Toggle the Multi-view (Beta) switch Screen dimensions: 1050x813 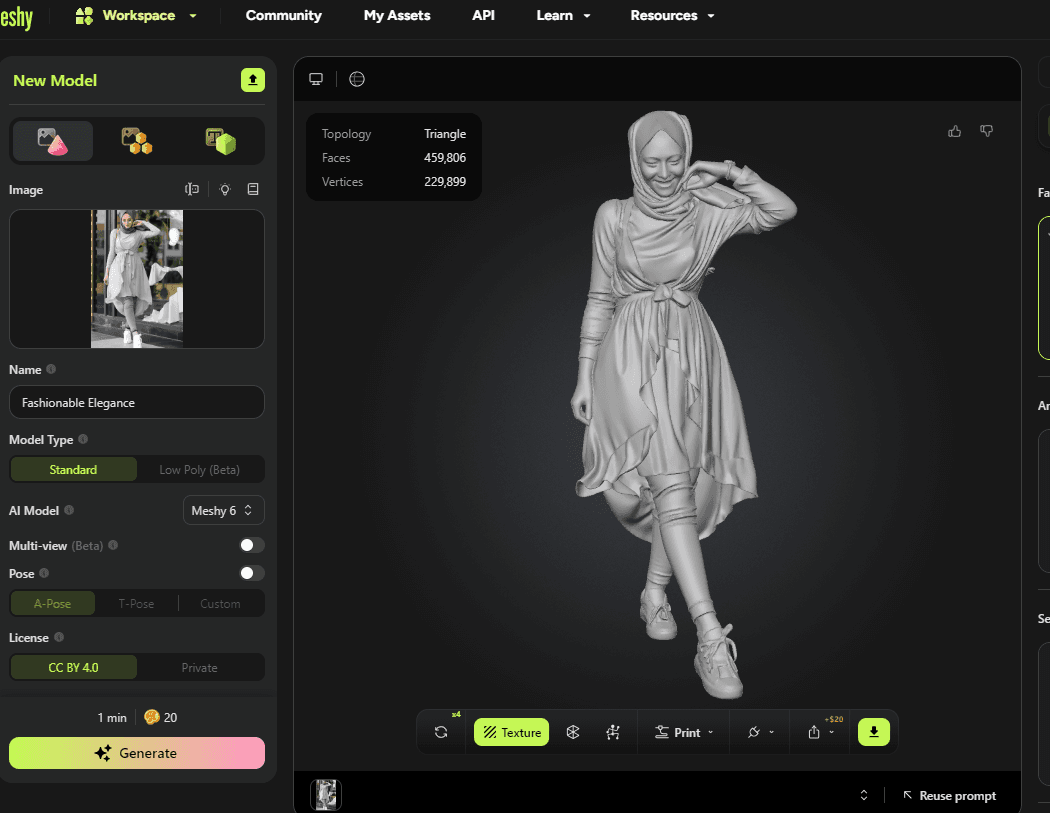252,545
